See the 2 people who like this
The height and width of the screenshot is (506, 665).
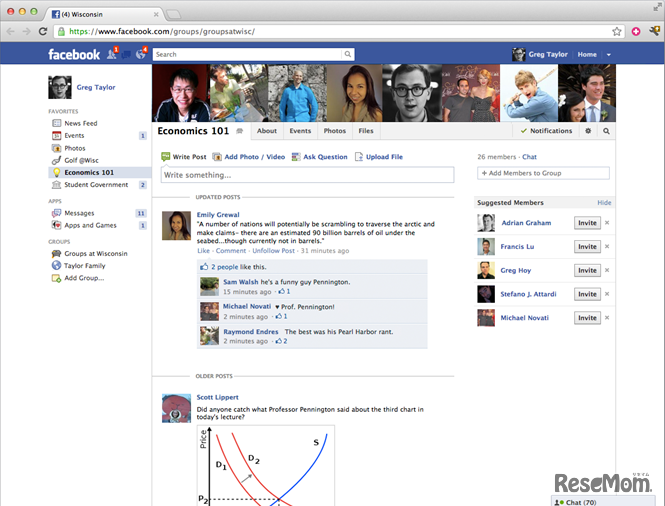224,267
